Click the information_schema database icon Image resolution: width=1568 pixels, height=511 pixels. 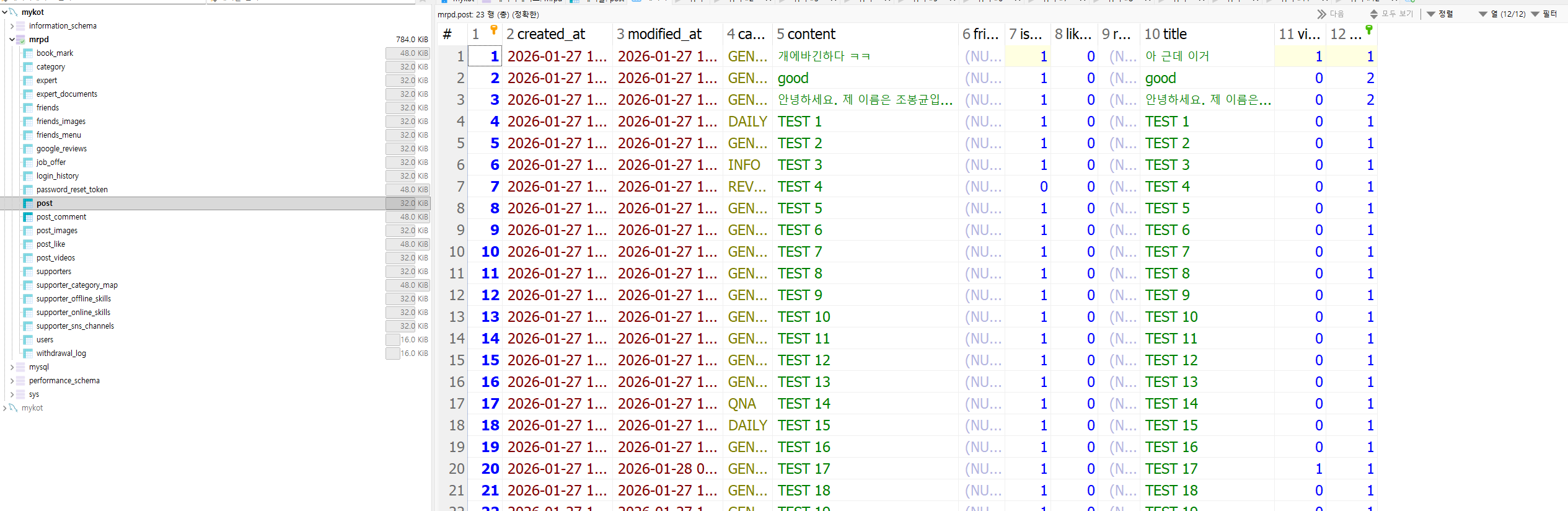(x=20, y=26)
